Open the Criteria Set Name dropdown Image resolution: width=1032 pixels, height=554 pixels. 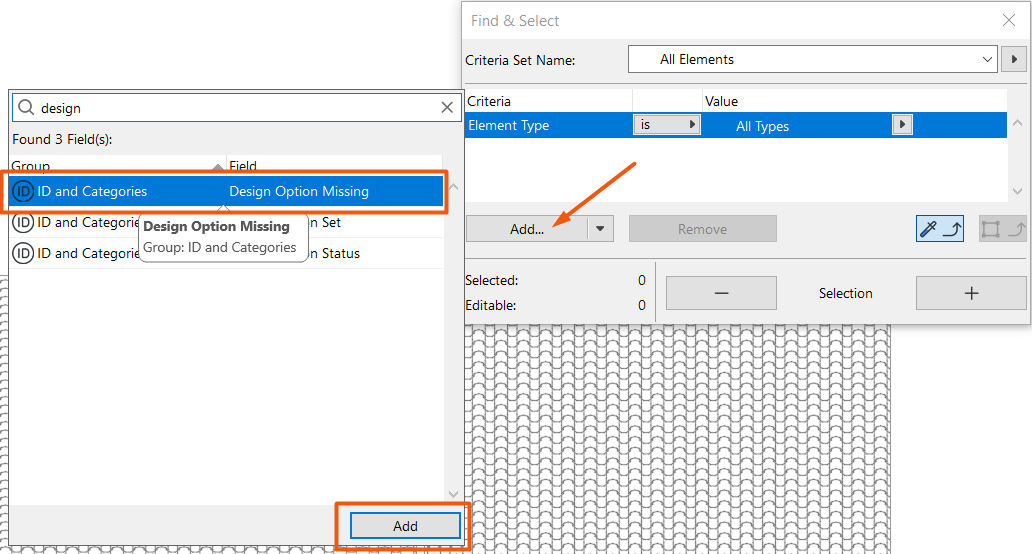(812, 60)
